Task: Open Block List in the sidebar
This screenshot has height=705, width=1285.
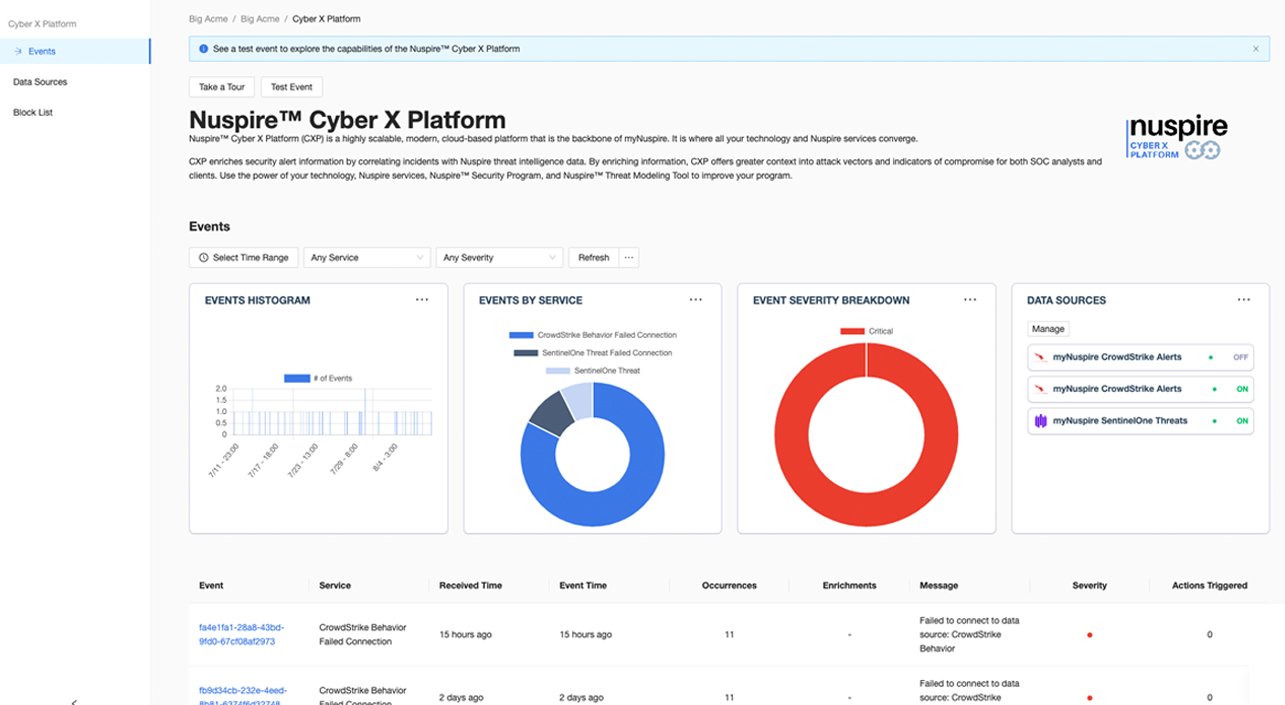Action: 33,112
